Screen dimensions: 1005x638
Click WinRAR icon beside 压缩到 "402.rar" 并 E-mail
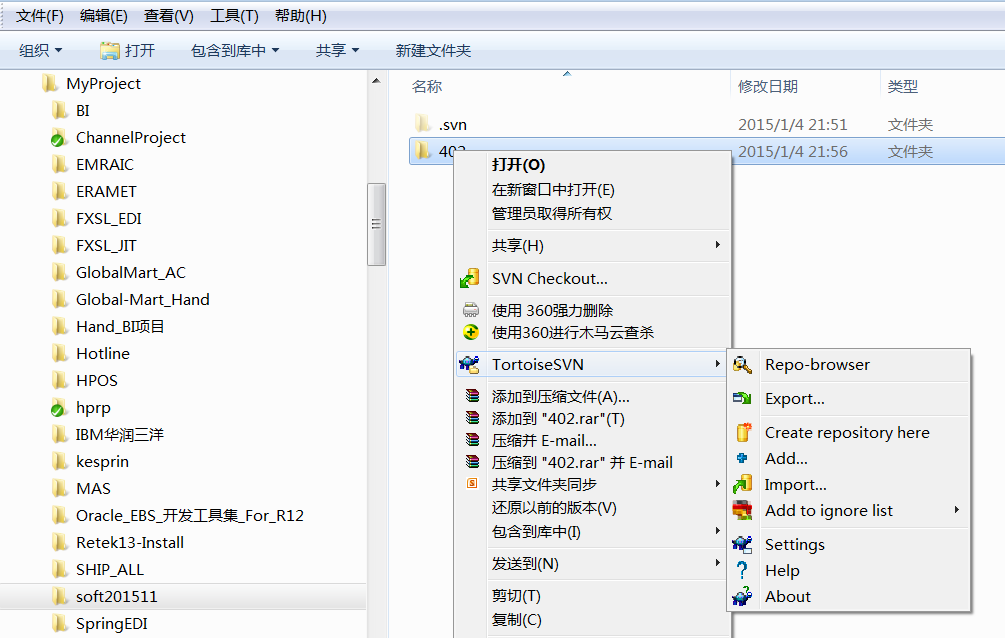[x=472, y=462]
